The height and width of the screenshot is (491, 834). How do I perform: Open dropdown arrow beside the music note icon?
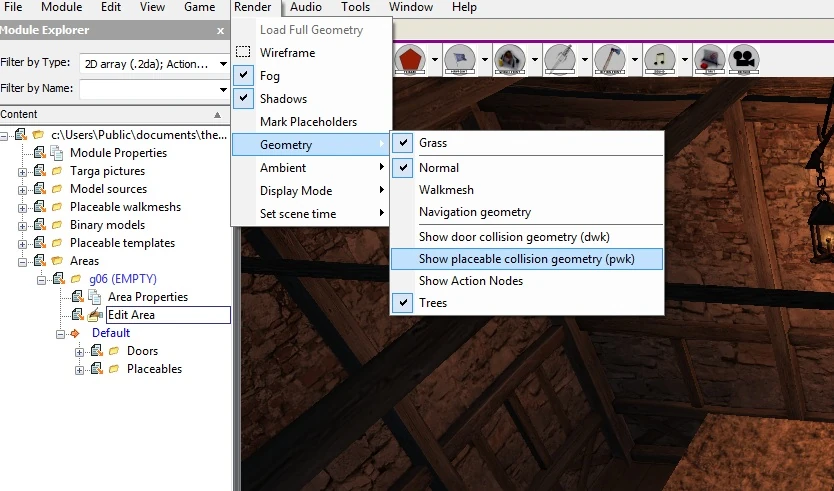(685, 59)
